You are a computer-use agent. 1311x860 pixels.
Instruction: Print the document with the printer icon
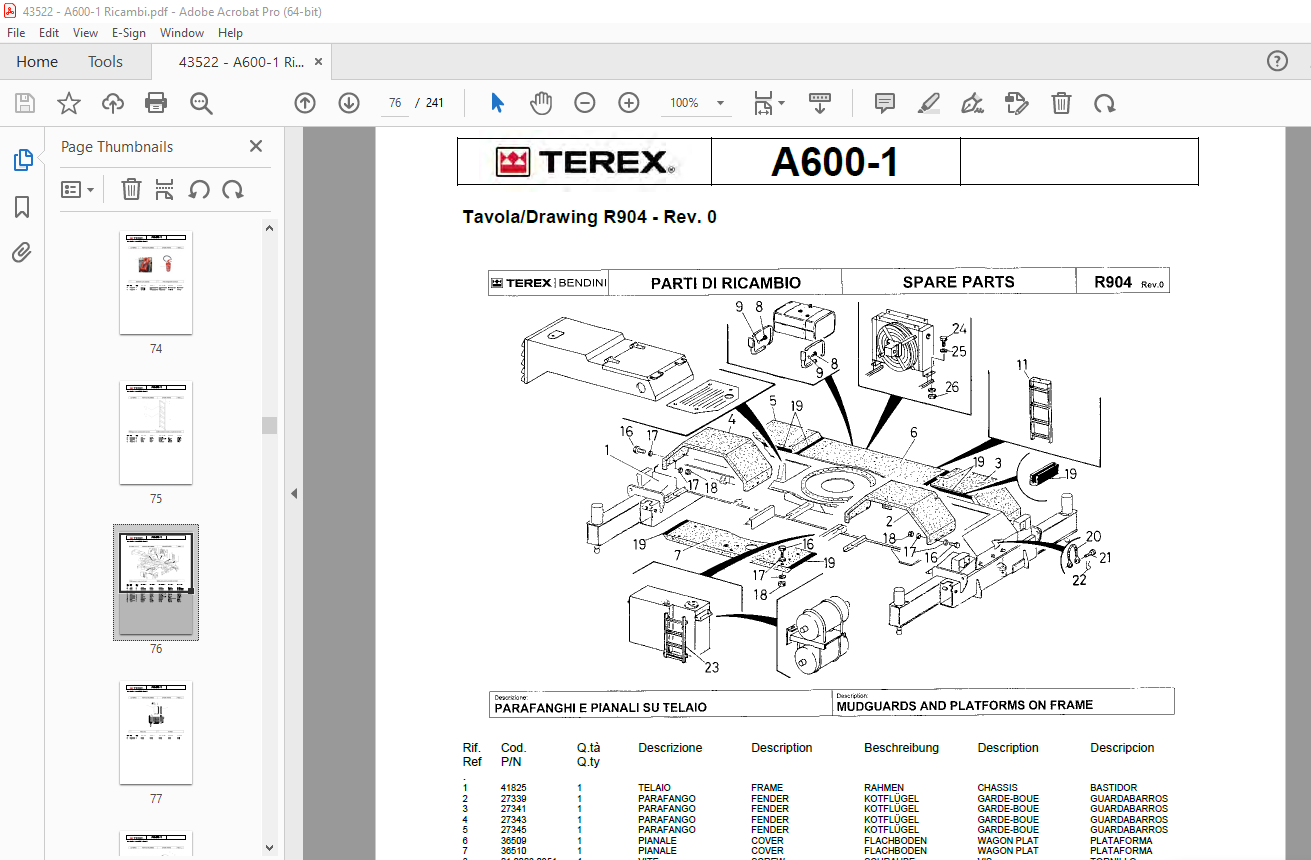156,103
